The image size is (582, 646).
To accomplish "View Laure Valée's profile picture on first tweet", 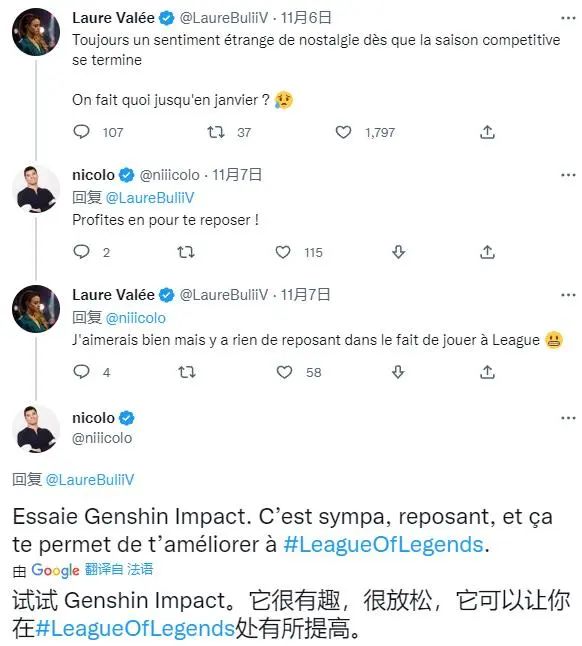I will click(x=36, y=32).
